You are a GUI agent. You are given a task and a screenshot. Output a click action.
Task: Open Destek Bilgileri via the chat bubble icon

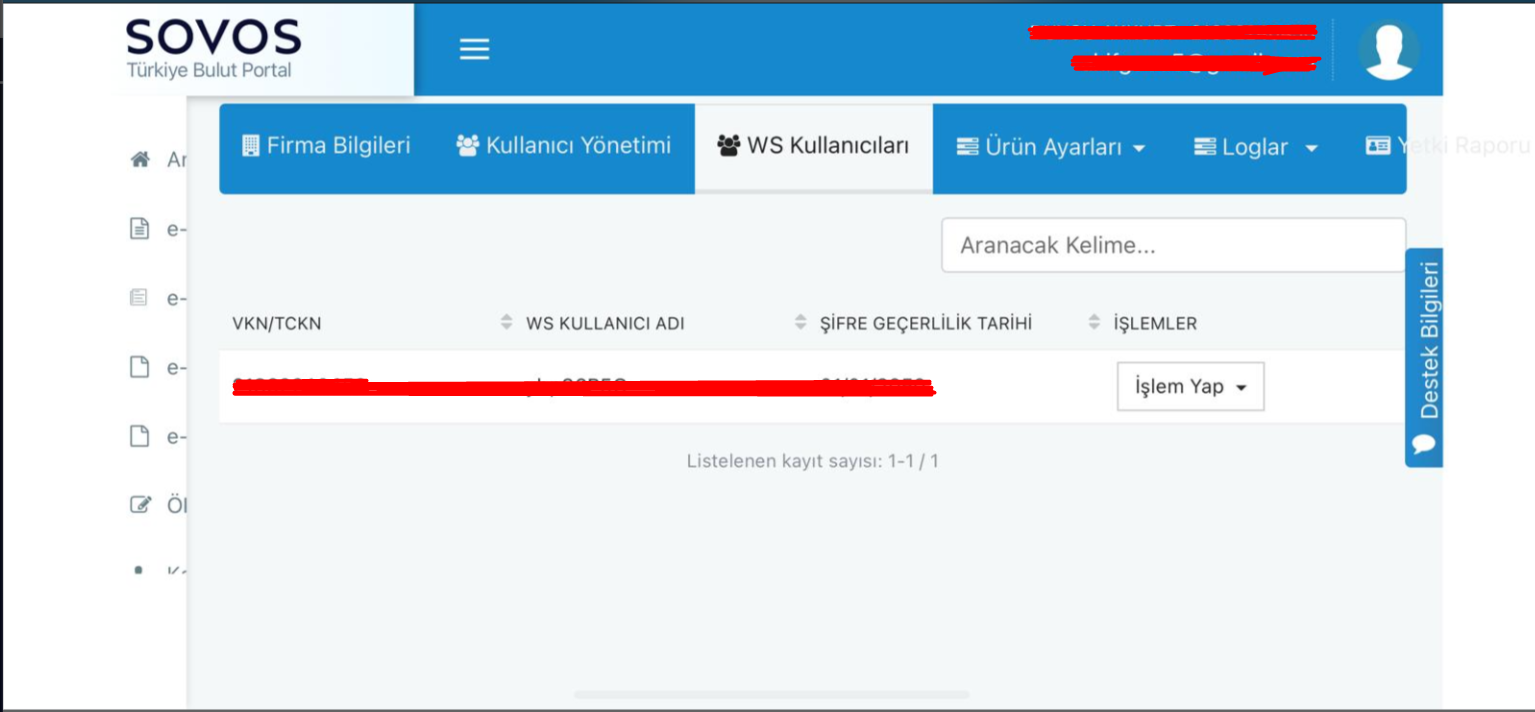pyautogui.click(x=1424, y=443)
